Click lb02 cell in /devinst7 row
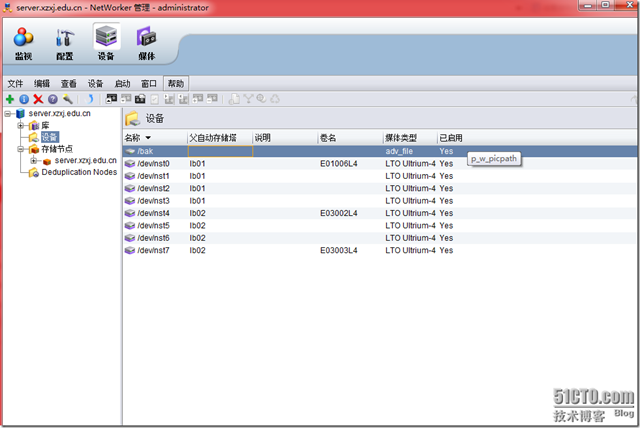 pos(198,250)
